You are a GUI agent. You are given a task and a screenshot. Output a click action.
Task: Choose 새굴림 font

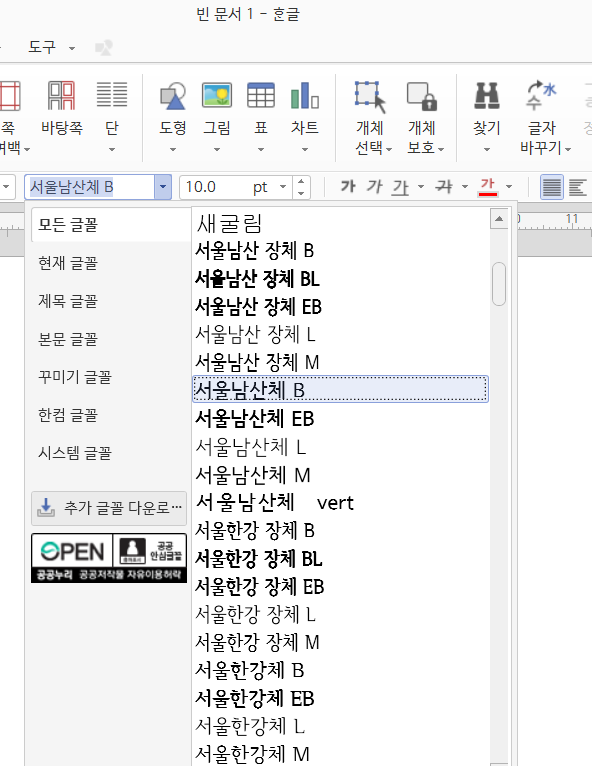pyautogui.click(x=340, y=224)
